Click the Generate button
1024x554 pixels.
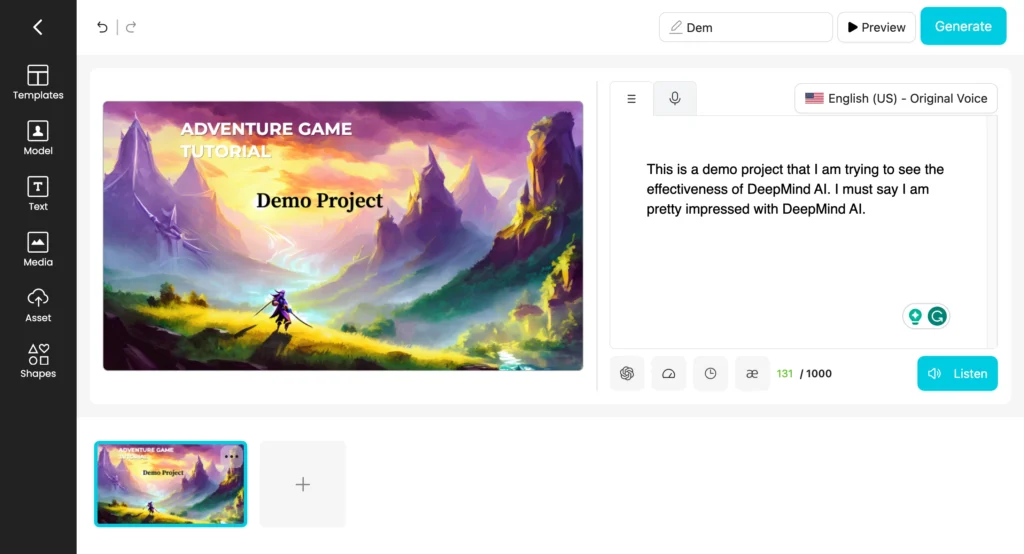pyautogui.click(x=963, y=26)
